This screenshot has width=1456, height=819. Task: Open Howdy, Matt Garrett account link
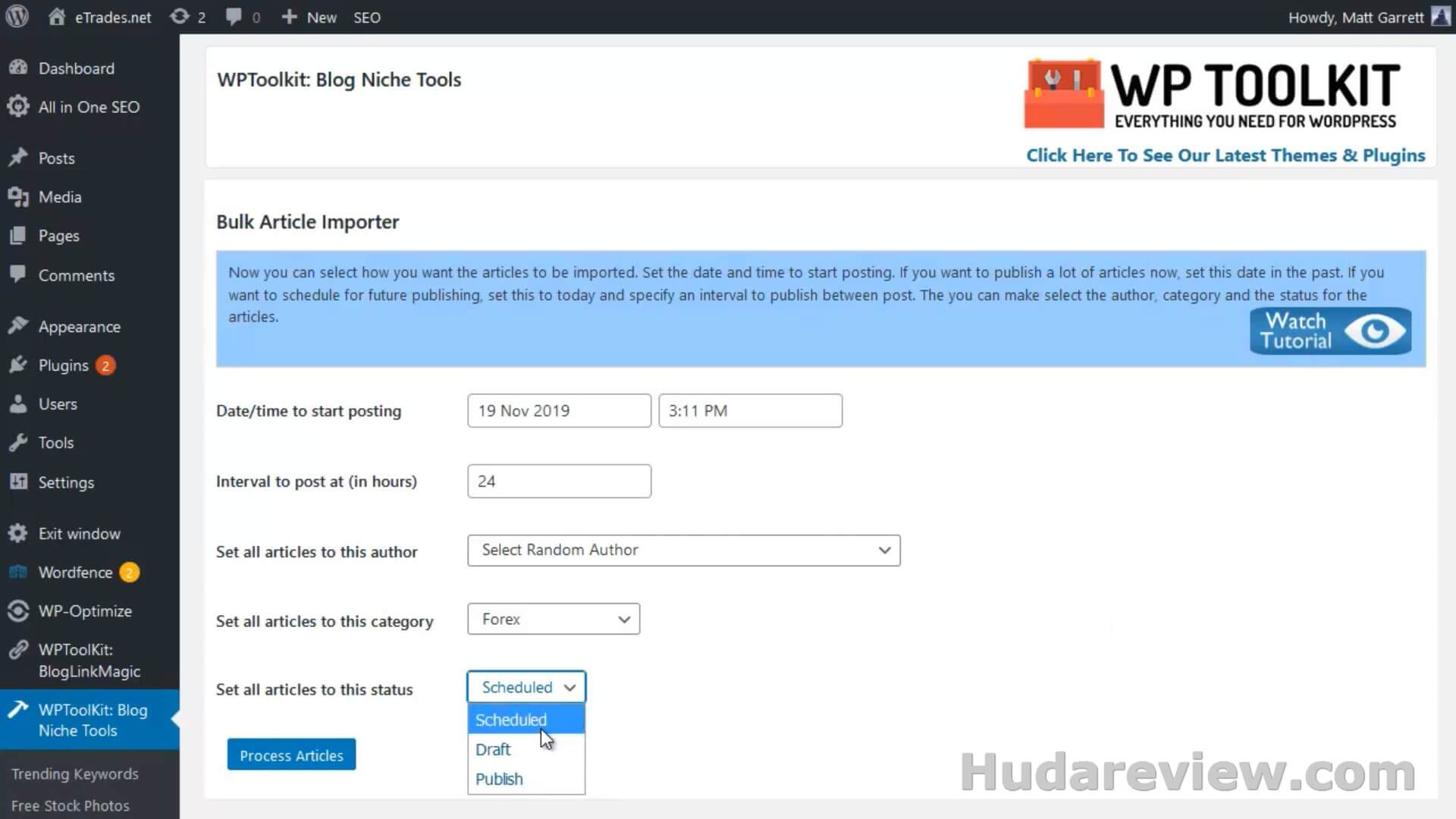tap(1356, 17)
